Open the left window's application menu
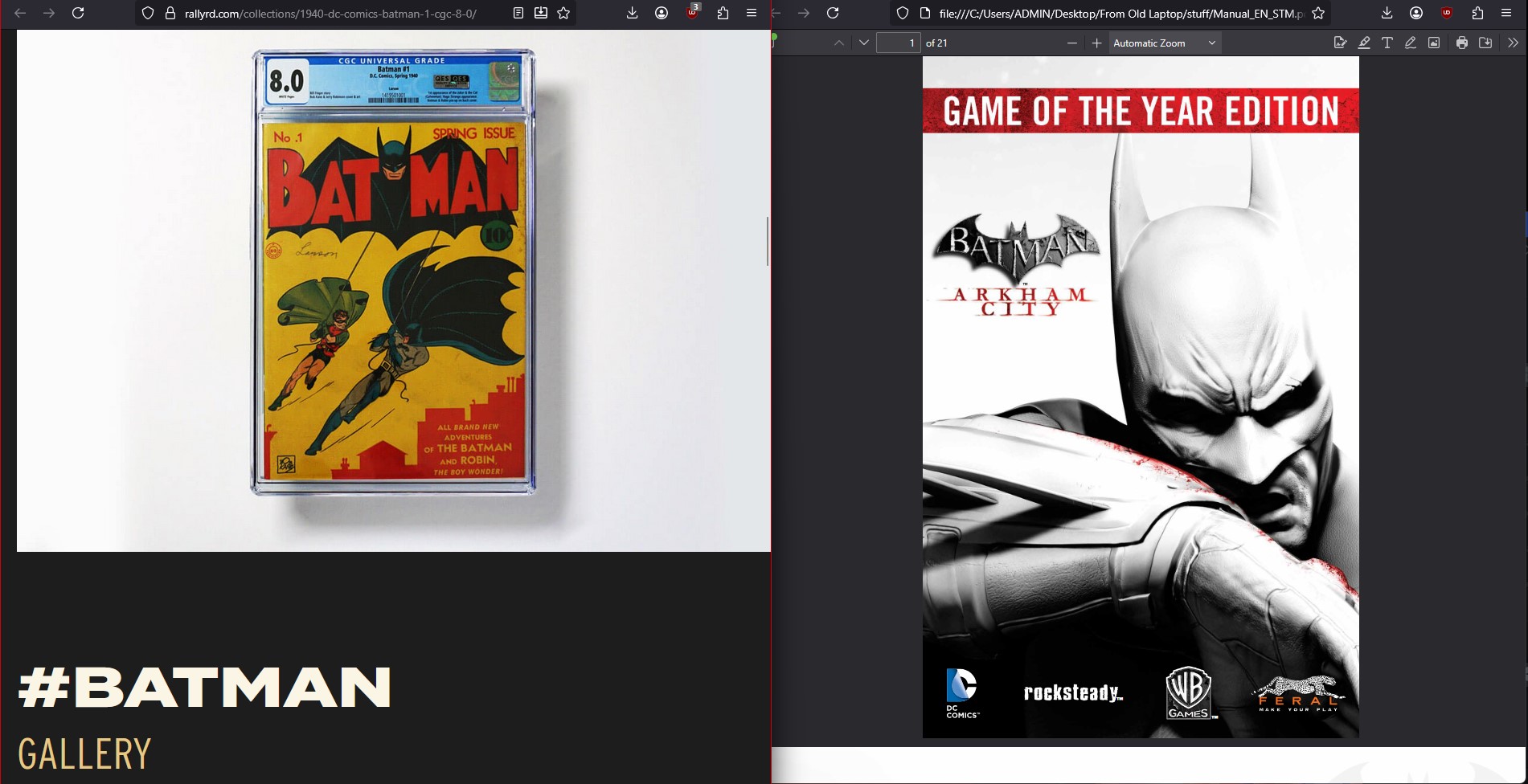 click(x=752, y=14)
